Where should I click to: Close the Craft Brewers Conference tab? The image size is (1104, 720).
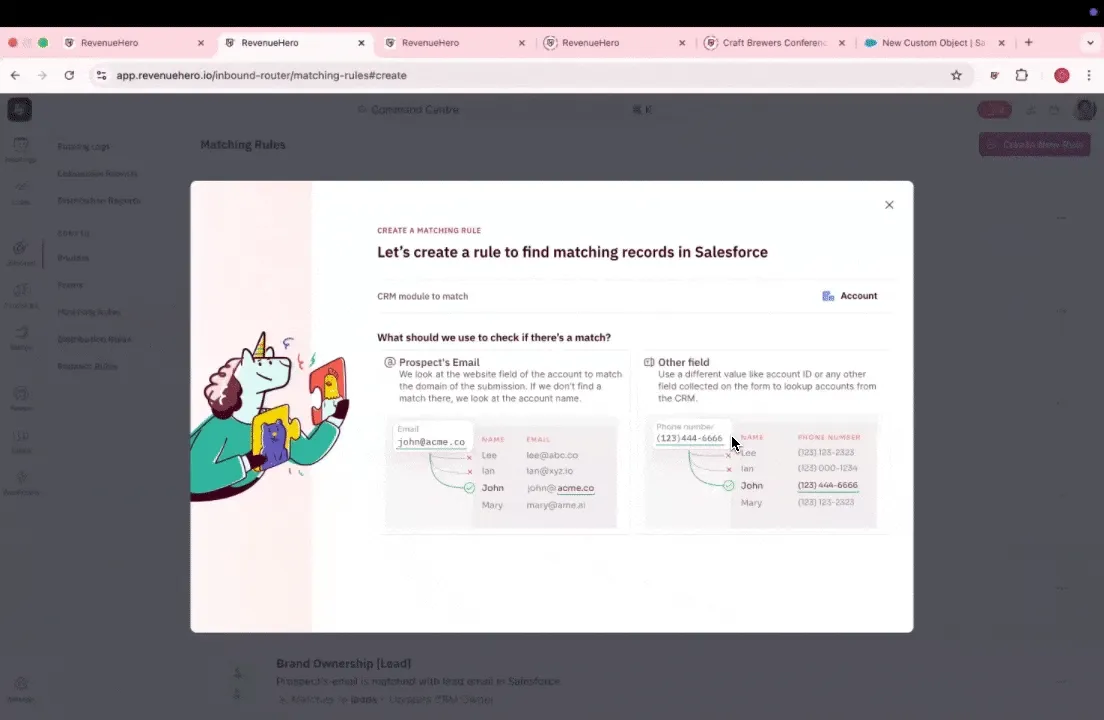[841, 43]
